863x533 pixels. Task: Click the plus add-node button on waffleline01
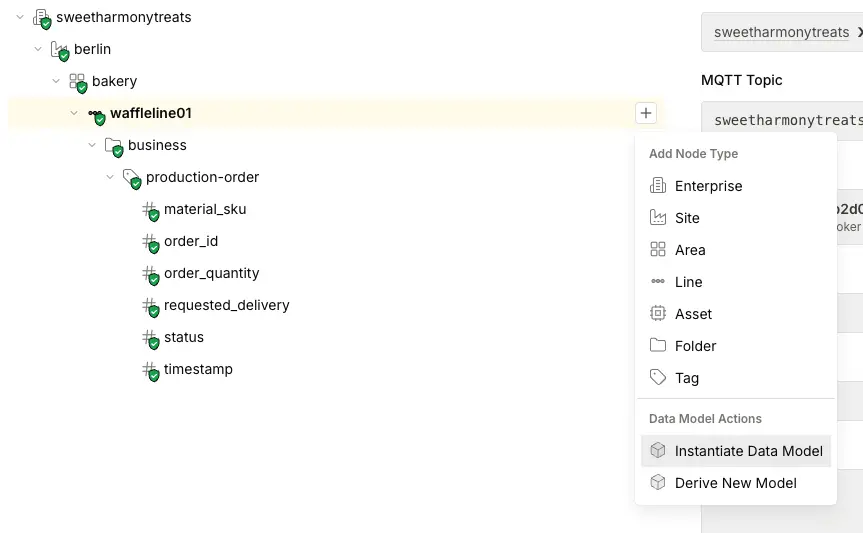646,113
